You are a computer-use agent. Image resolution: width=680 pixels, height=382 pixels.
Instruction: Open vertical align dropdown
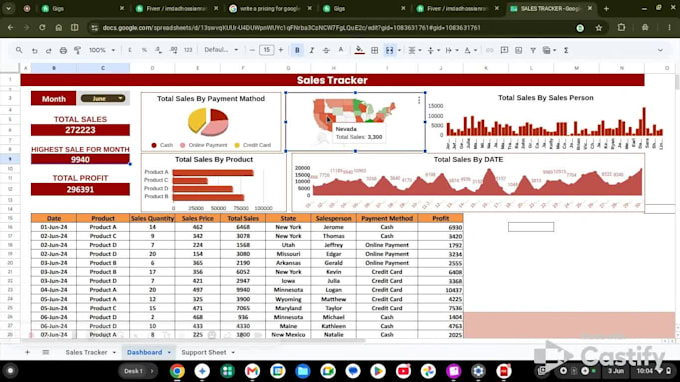[433, 50]
